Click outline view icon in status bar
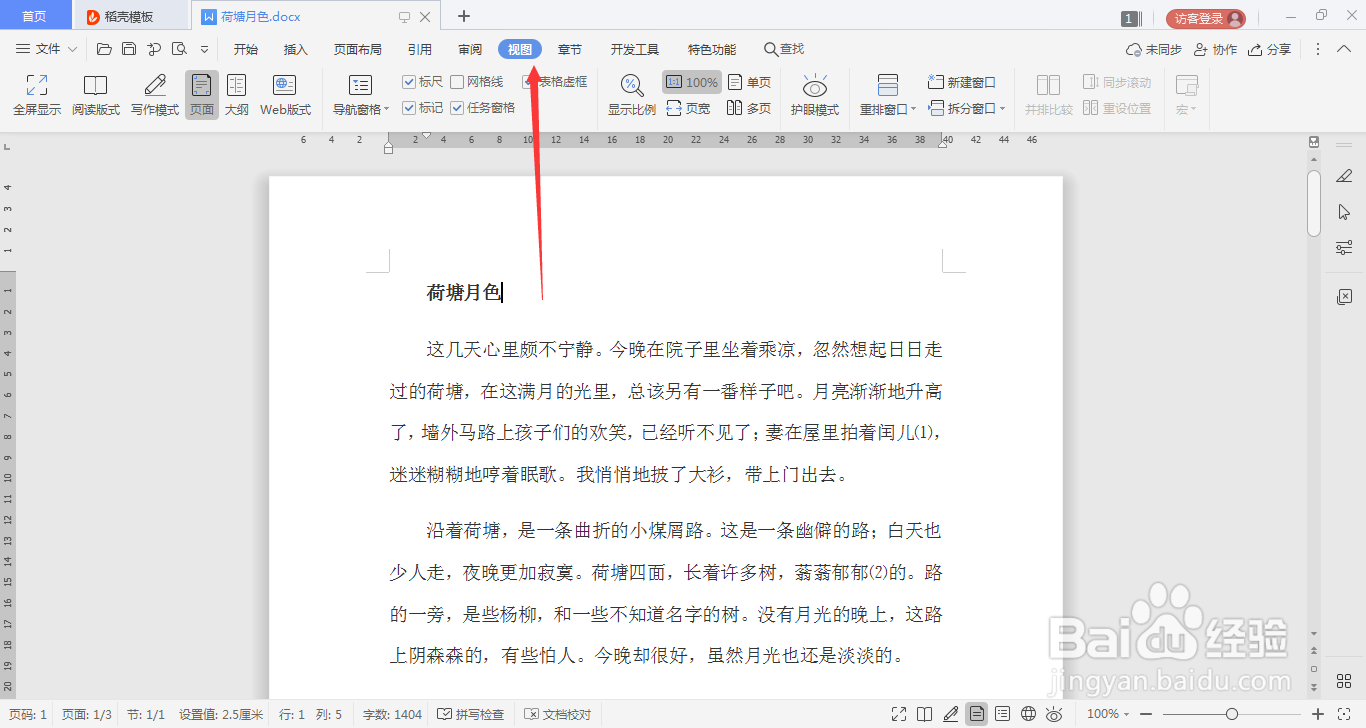Image resolution: width=1366 pixels, height=728 pixels. click(1003, 714)
